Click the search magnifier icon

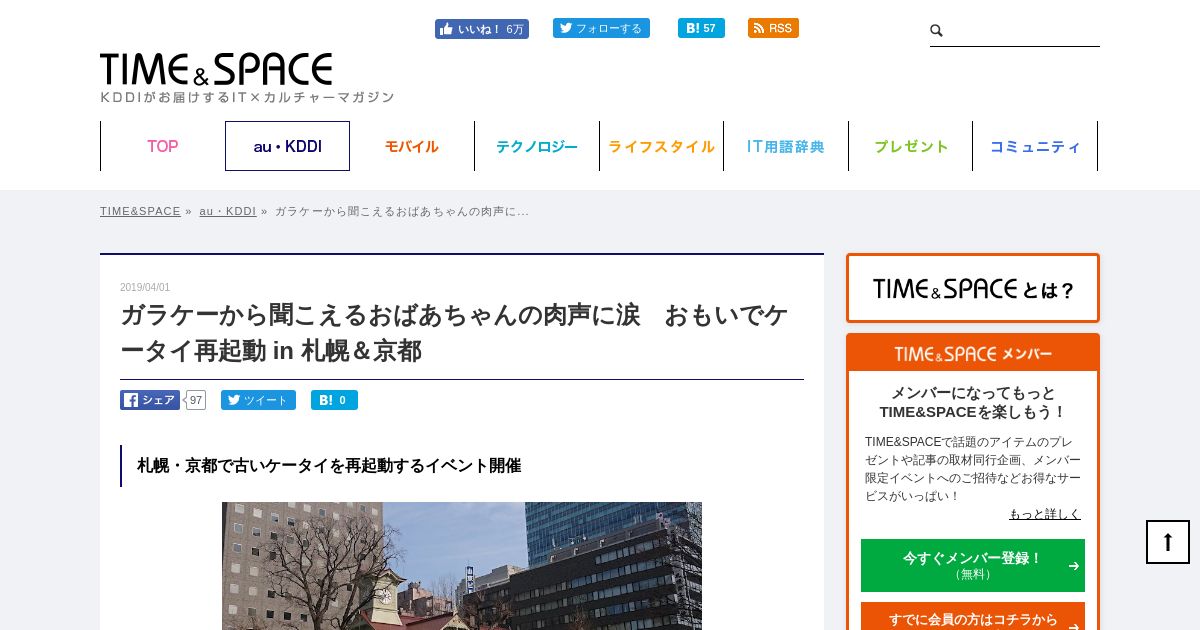coord(937,31)
